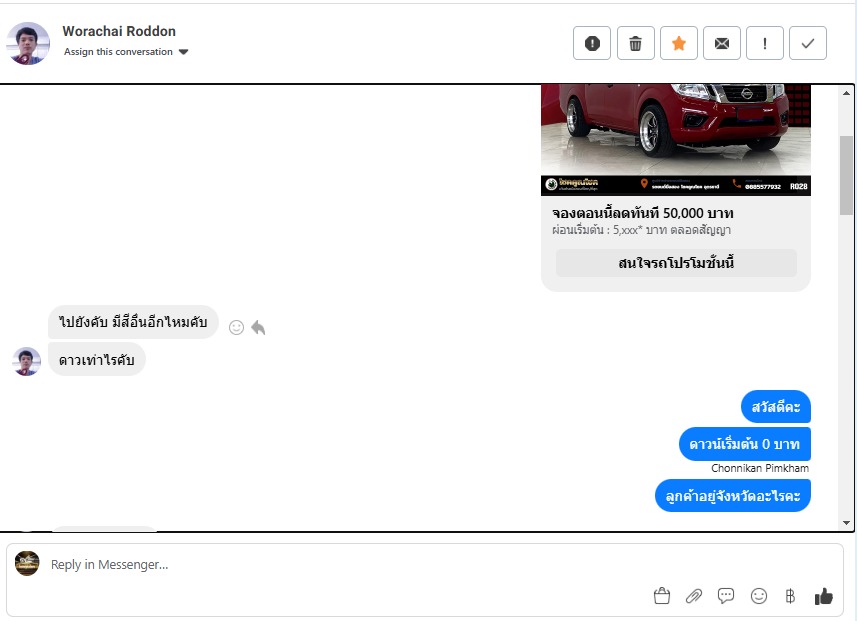Mark conversation as unread with envelope icon
Viewport: 857px width, 621px height.
[x=721, y=43]
